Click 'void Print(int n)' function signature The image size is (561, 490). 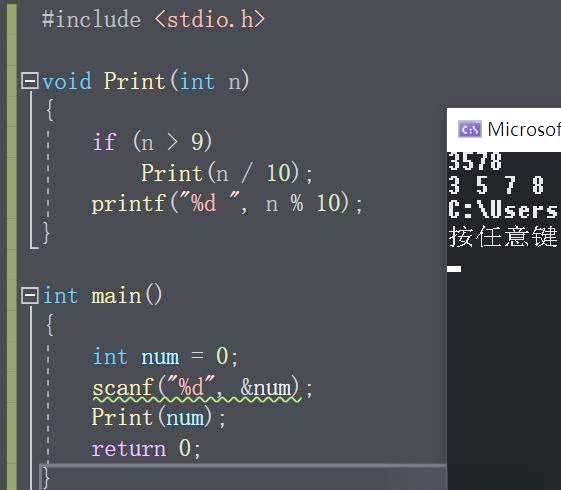pos(145,81)
